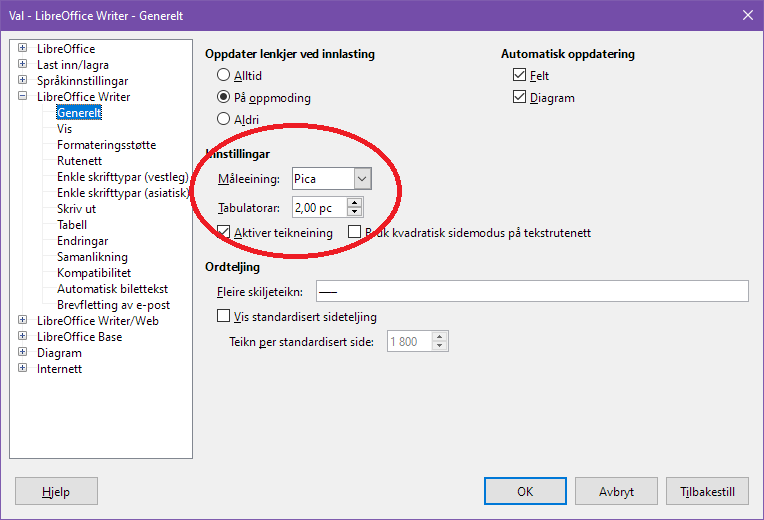This screenshot has height=520, width=764.
Task: Expand the LibreOffice Writer/Web node
Action: click(x=22, y=320)
